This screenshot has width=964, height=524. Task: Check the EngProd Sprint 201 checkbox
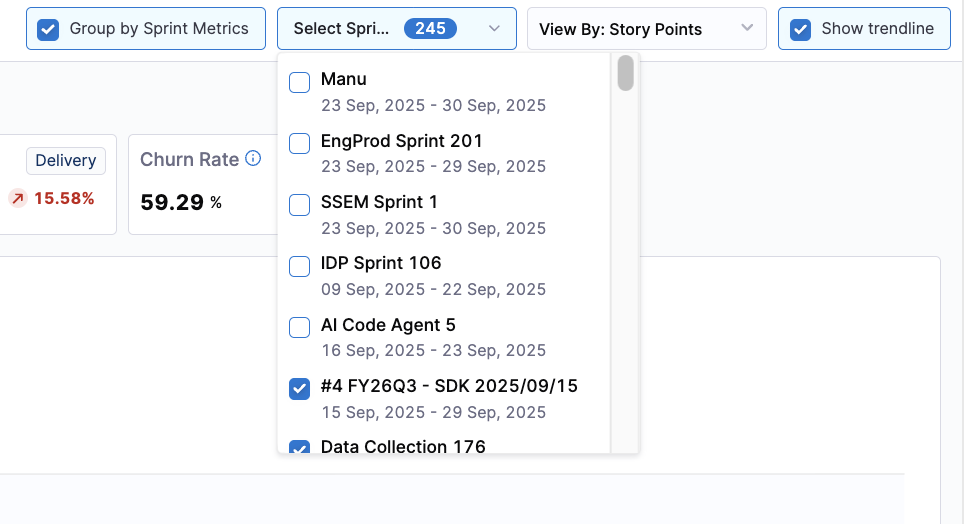[x=299, y=143]
